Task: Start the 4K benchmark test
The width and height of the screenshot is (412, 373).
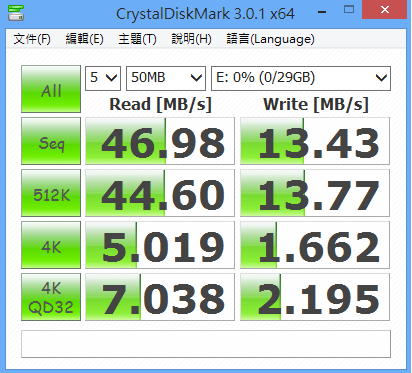Action: pos(51,245)
